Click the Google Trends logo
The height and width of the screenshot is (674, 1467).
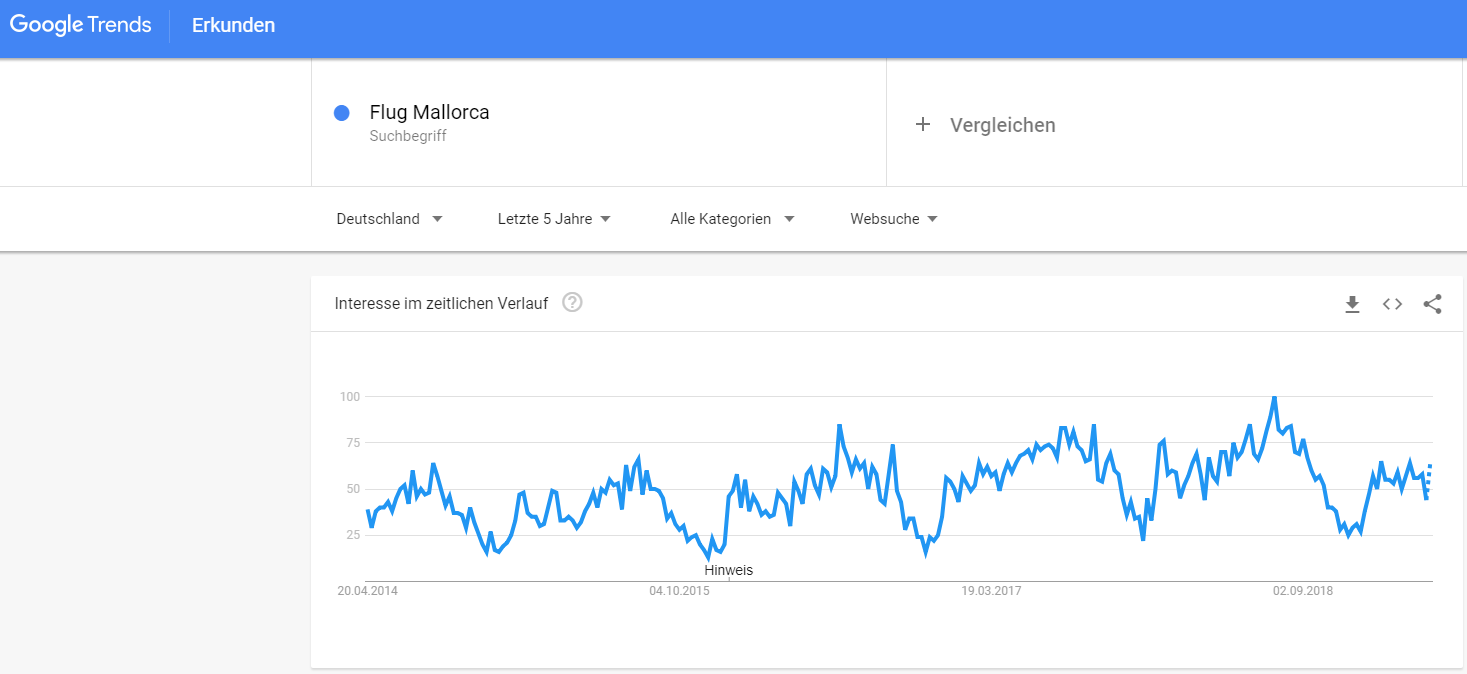tap(81, 25)
